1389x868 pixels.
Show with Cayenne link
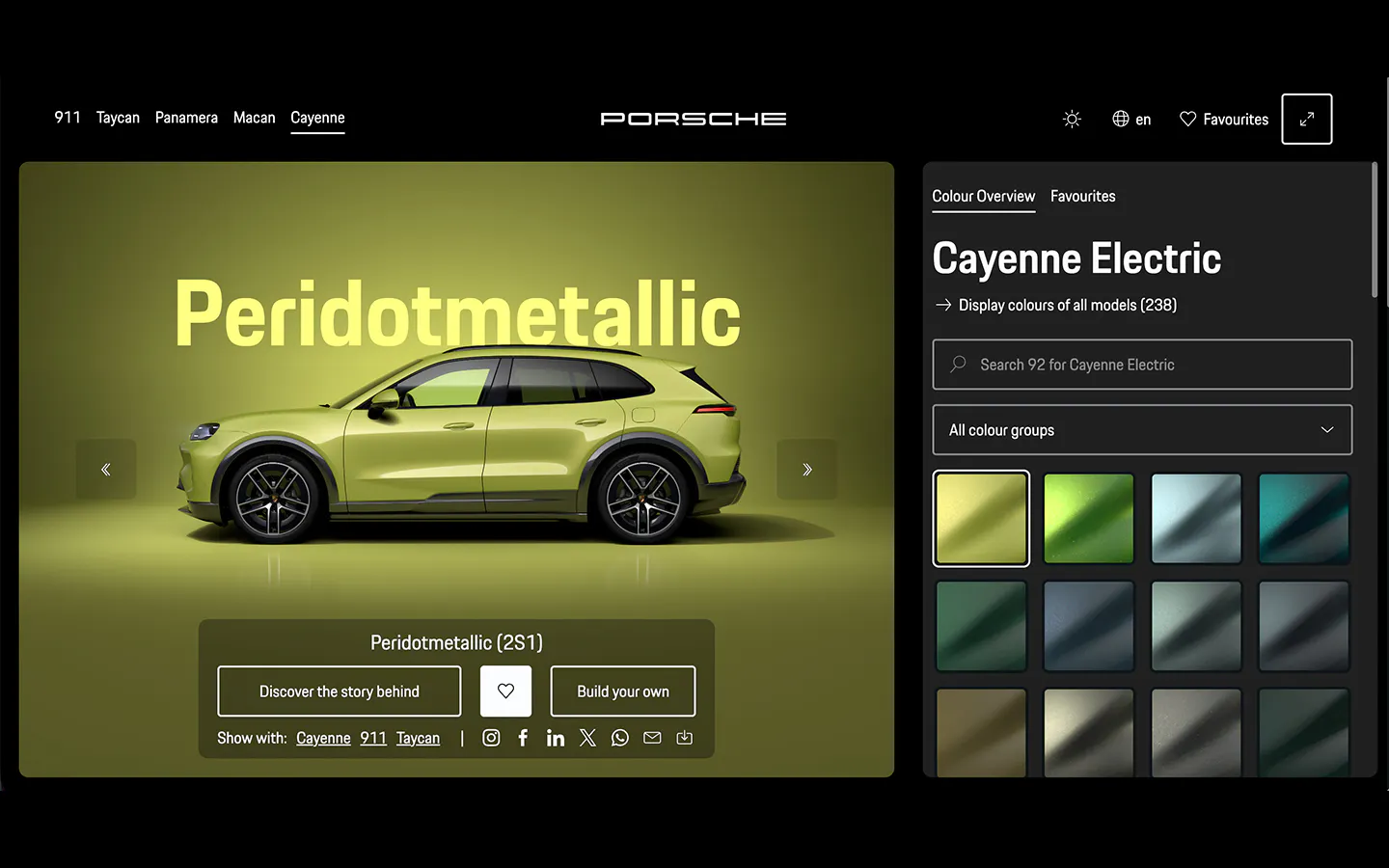pos(323,738)
